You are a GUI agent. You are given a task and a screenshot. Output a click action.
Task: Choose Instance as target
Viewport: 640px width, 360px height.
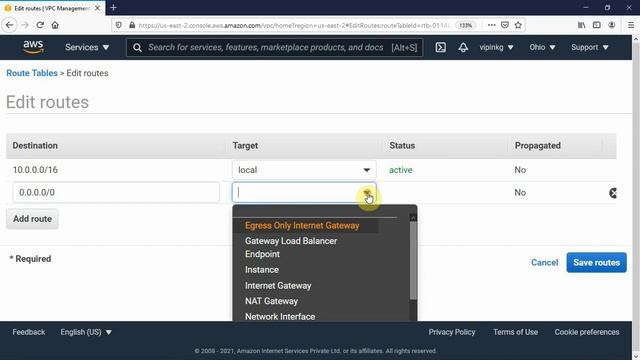tap(262, 270)
